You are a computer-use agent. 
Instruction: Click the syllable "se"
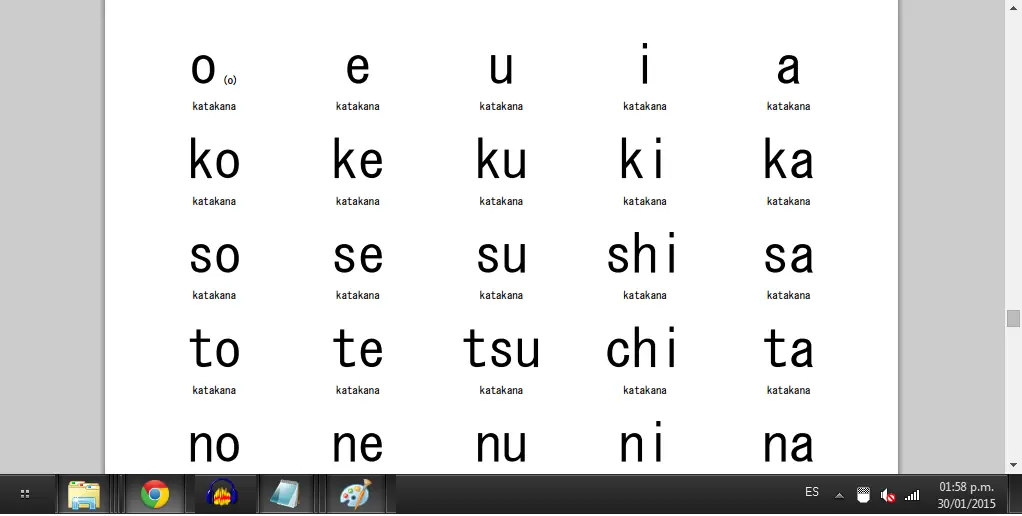(357, 257)
